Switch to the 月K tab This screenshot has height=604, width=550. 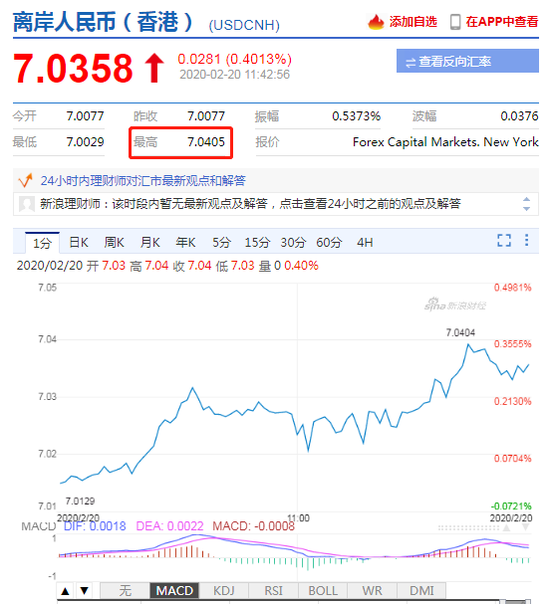(150, 242)
